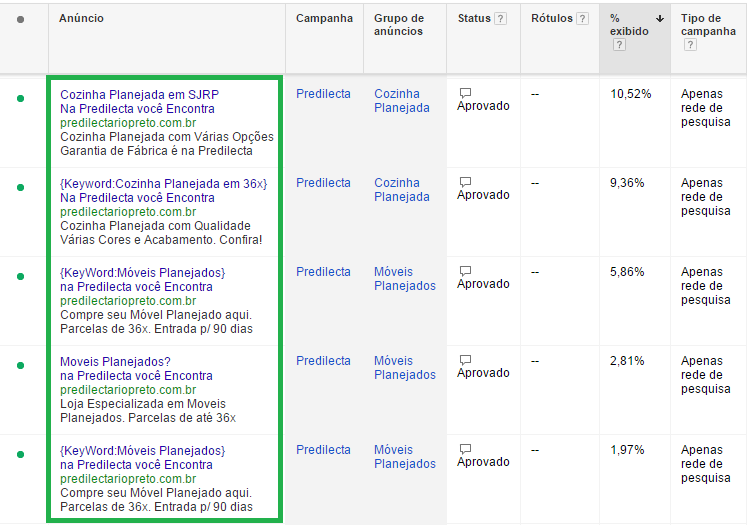This screenshot has width=747, height=525.
Task: Sort by the % exibido column header
Action: click(x=629, y=25)
